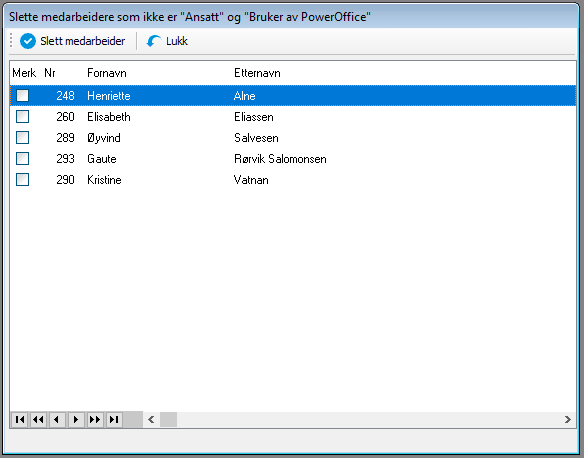Select the employee number 260 cell
The width and height of the screenshot is (584, 458).
click(x=65, y=117)
